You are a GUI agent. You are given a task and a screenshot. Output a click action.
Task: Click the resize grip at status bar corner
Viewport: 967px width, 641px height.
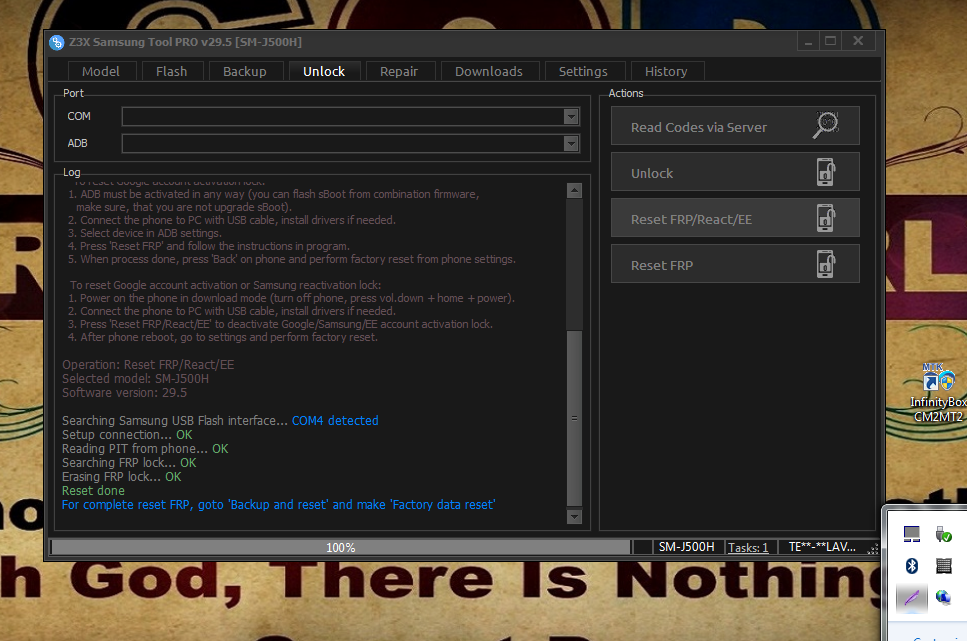pos(872,548)
